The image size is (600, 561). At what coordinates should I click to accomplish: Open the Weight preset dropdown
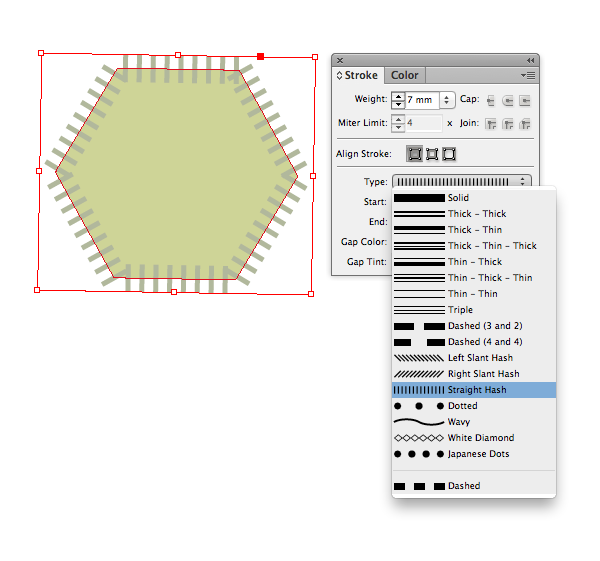[x=447, y=100]
